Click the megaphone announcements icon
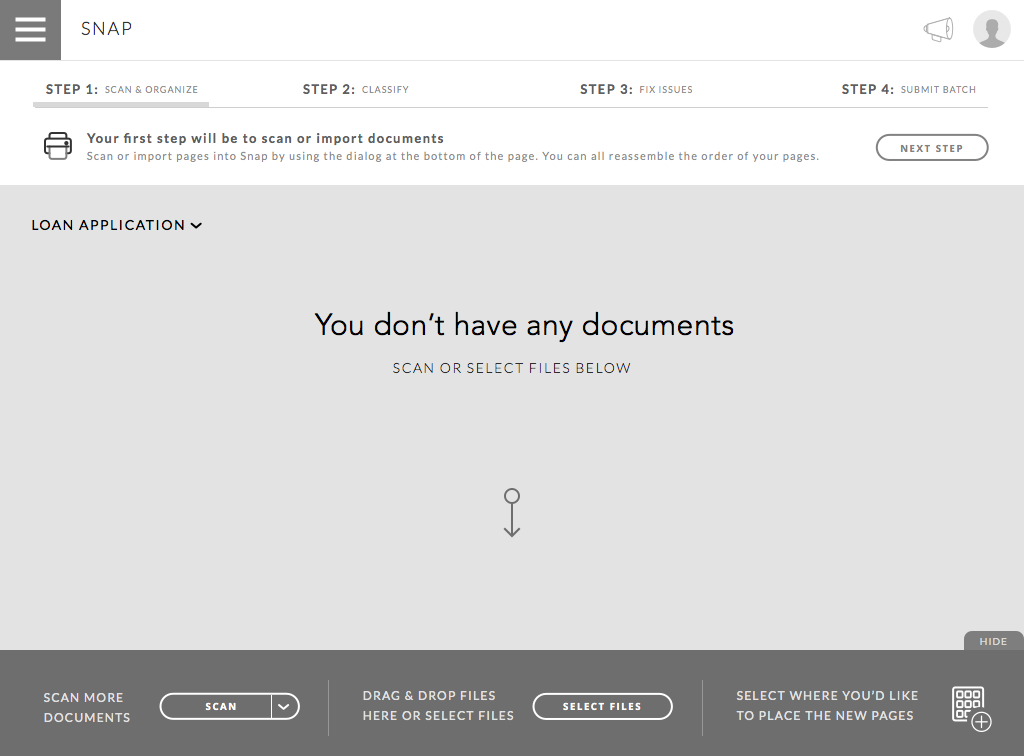Image resolution: width=1024 pixels, height=756 pixels. [x=938, y=29]
